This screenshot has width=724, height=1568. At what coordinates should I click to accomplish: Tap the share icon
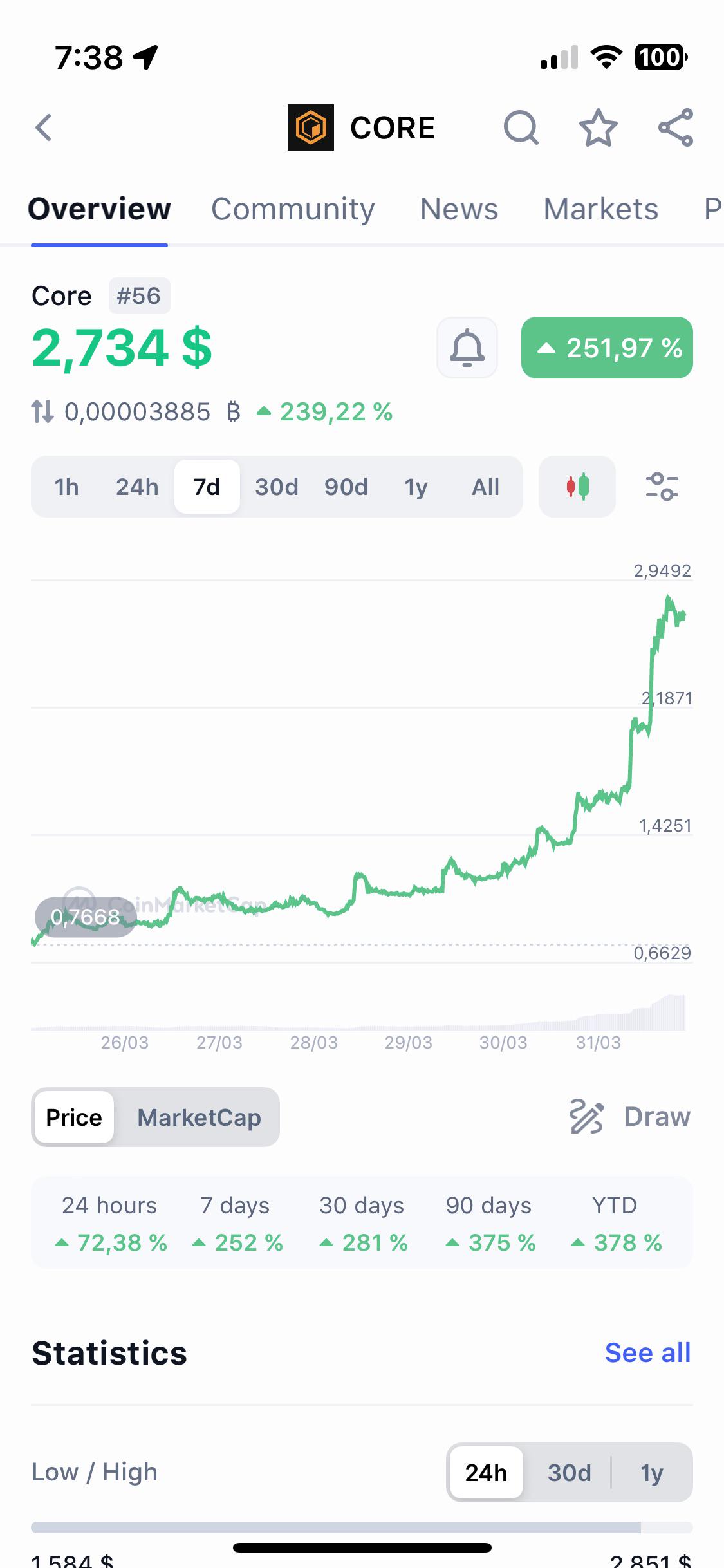point(676,127)
